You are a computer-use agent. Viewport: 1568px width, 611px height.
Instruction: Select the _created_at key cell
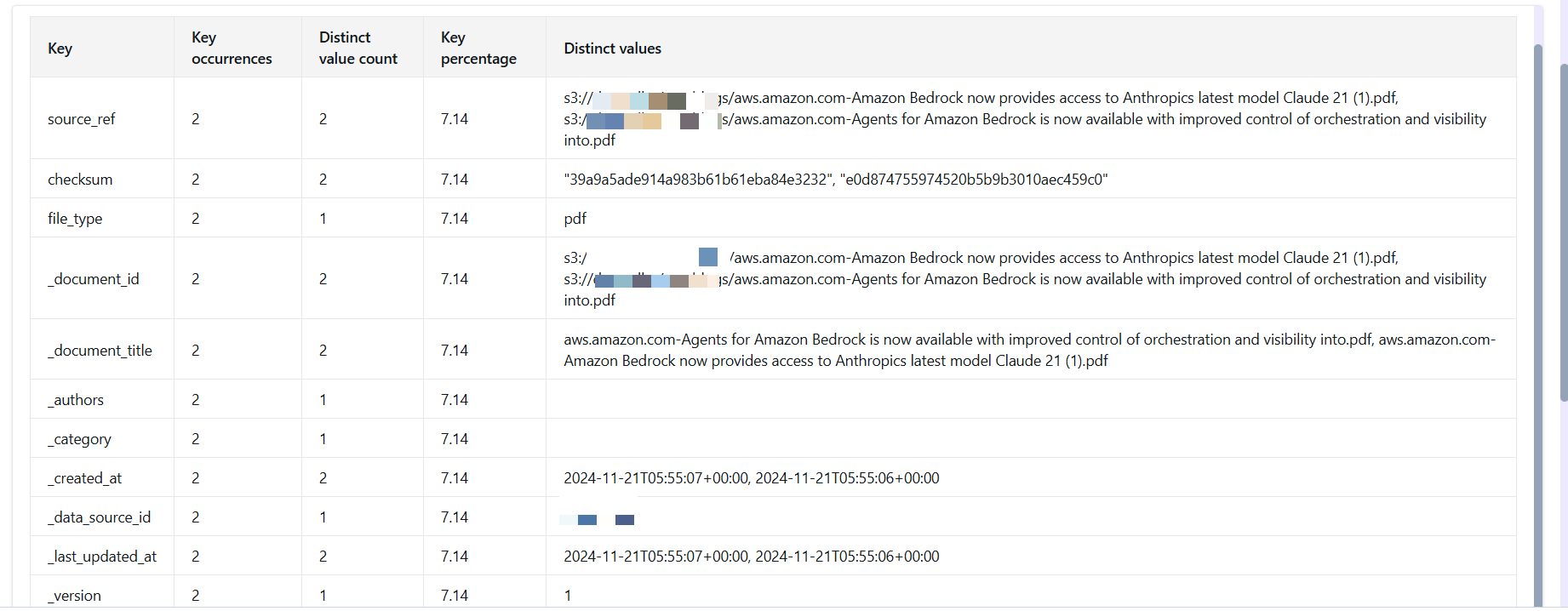[84, 478]
